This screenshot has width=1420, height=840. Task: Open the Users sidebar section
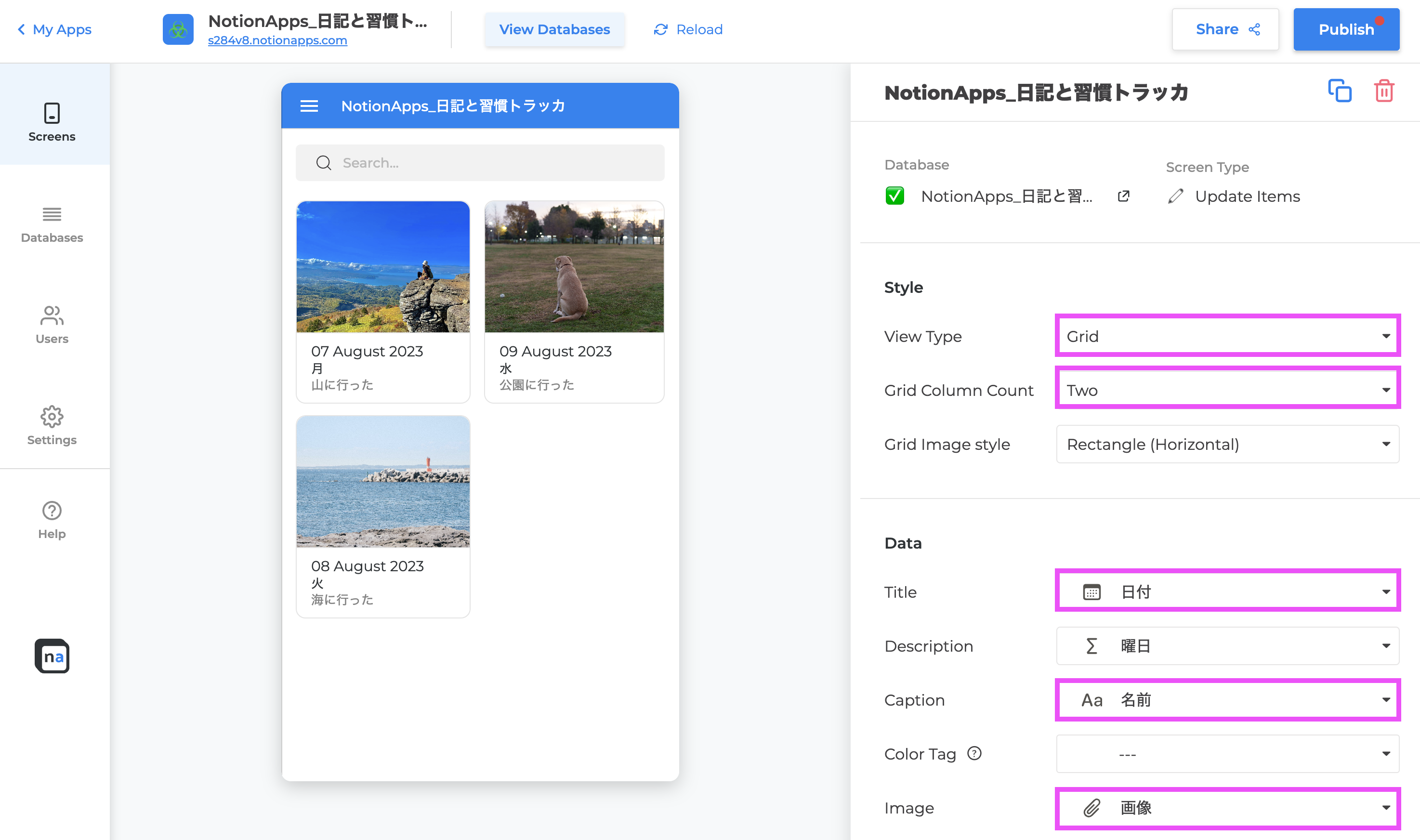click(x=52, y=325)
